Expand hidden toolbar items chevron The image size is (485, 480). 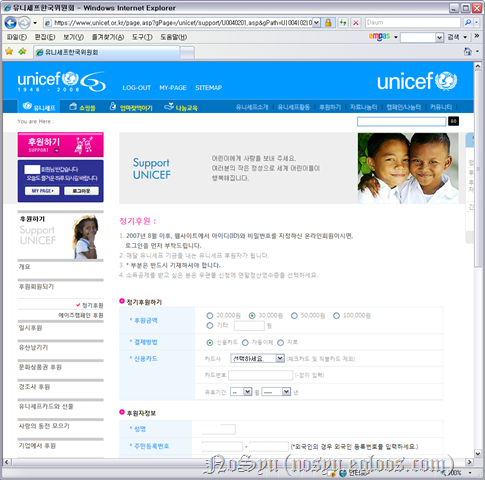[477, 36]
